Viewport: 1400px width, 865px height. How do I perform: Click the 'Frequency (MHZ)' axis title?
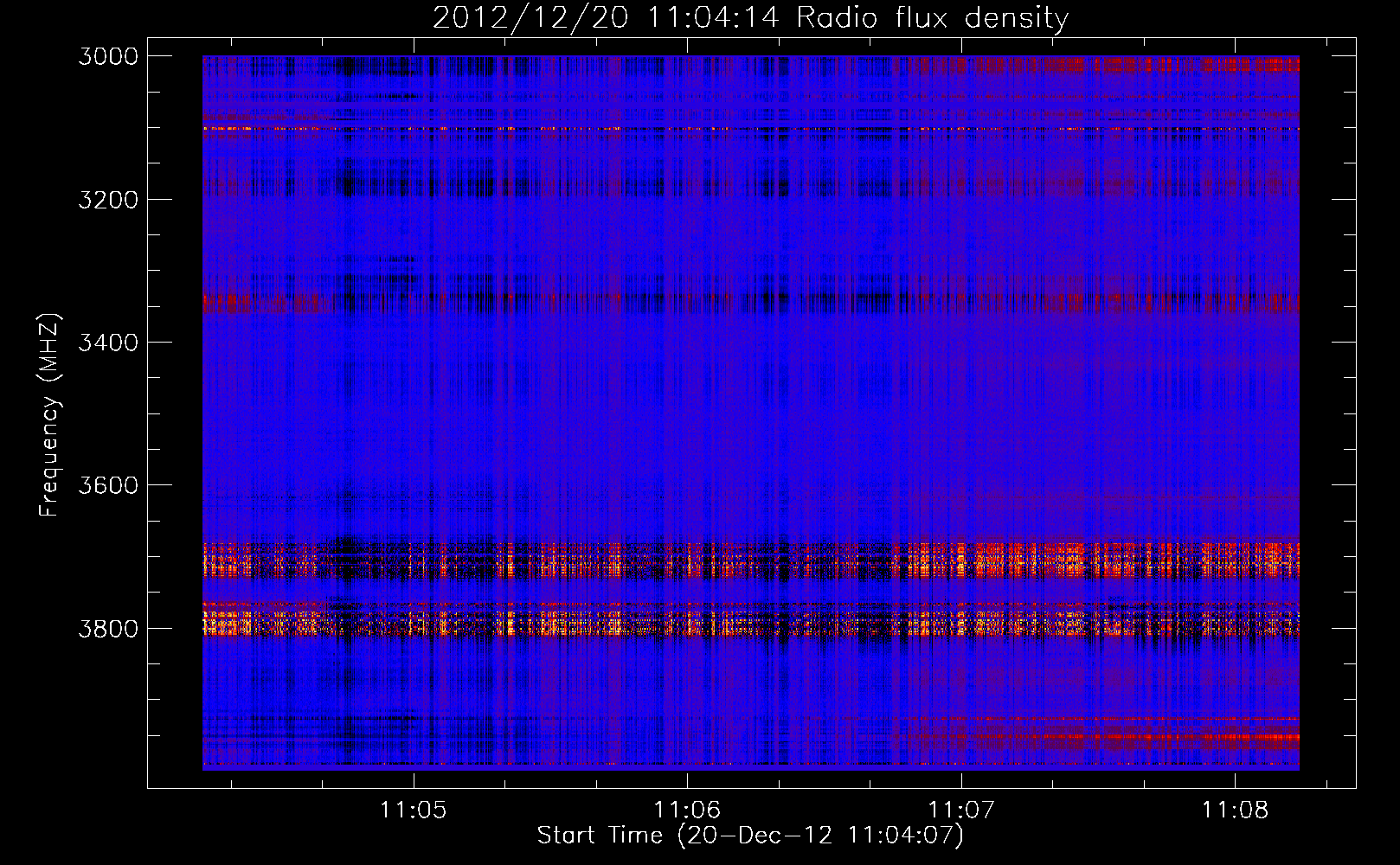point(50,415)
